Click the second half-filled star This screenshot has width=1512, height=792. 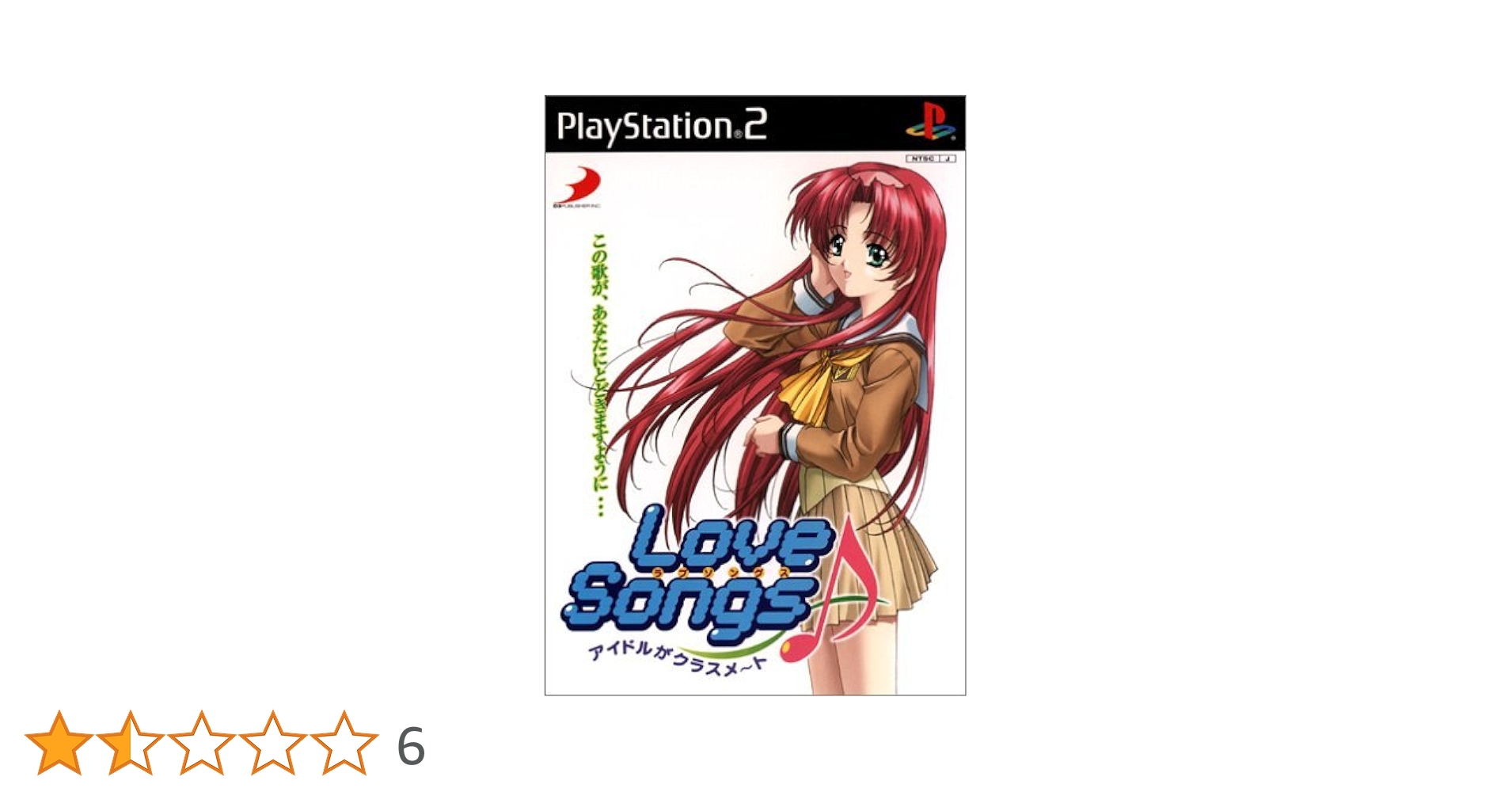pyautogui.click(x=130, y=744)
